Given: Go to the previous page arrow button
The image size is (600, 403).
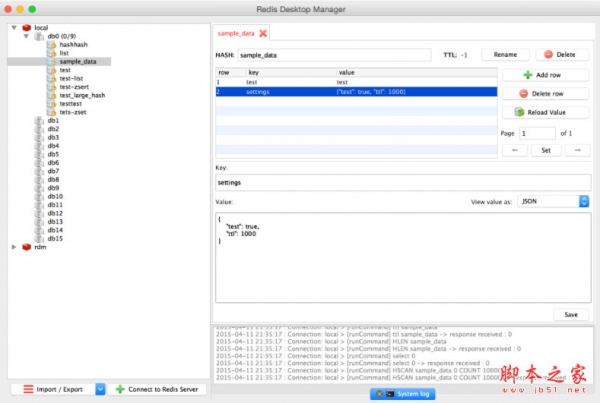Looking at the screenshot, I should point(515,150).
